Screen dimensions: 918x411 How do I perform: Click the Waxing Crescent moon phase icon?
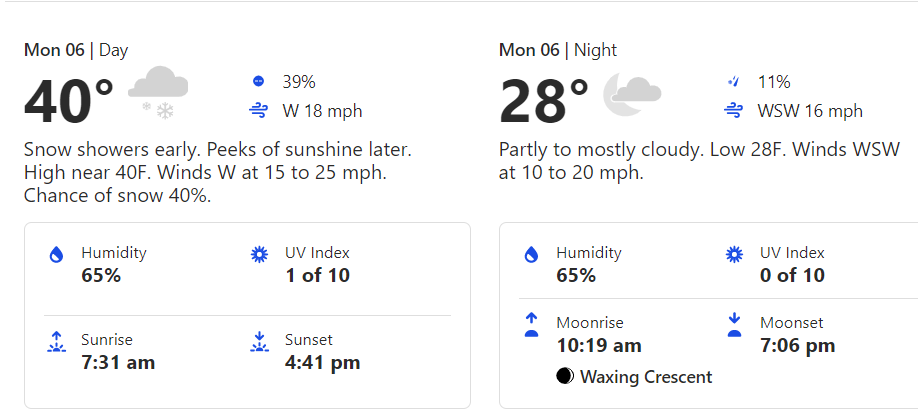pyautogui.click(x=564, y=376)
